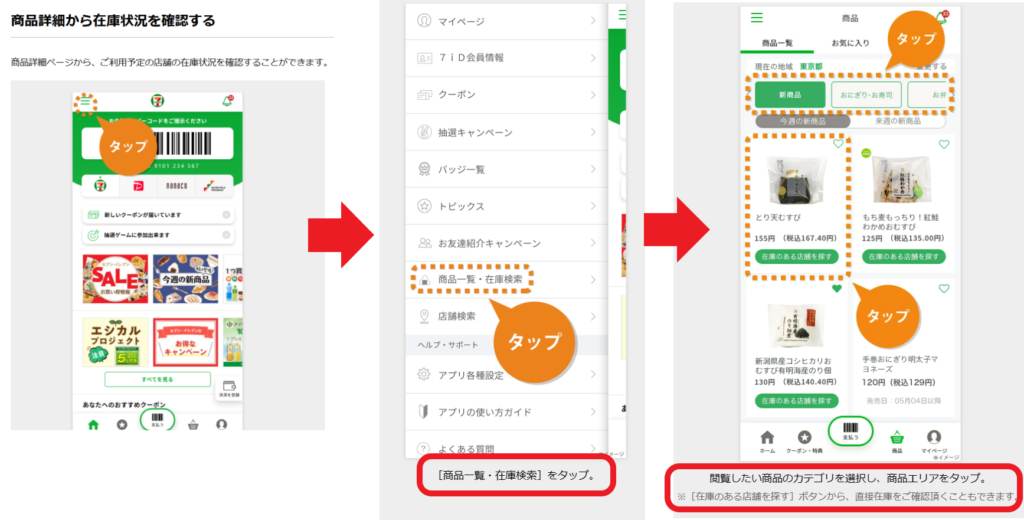This screenshot has width=1024, height=520.
Task: Click the すべてを見る button
Action: pyautogui.click(x=157, y=380)
